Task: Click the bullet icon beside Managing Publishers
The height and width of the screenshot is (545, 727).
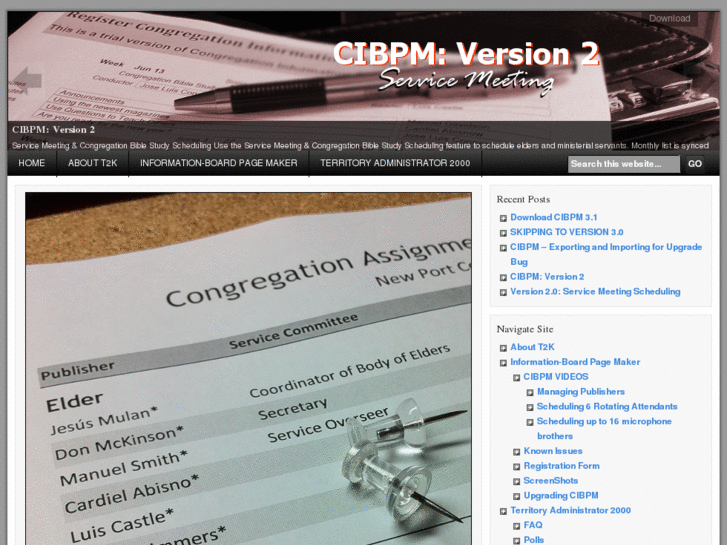Action: [x=530, y=392]
